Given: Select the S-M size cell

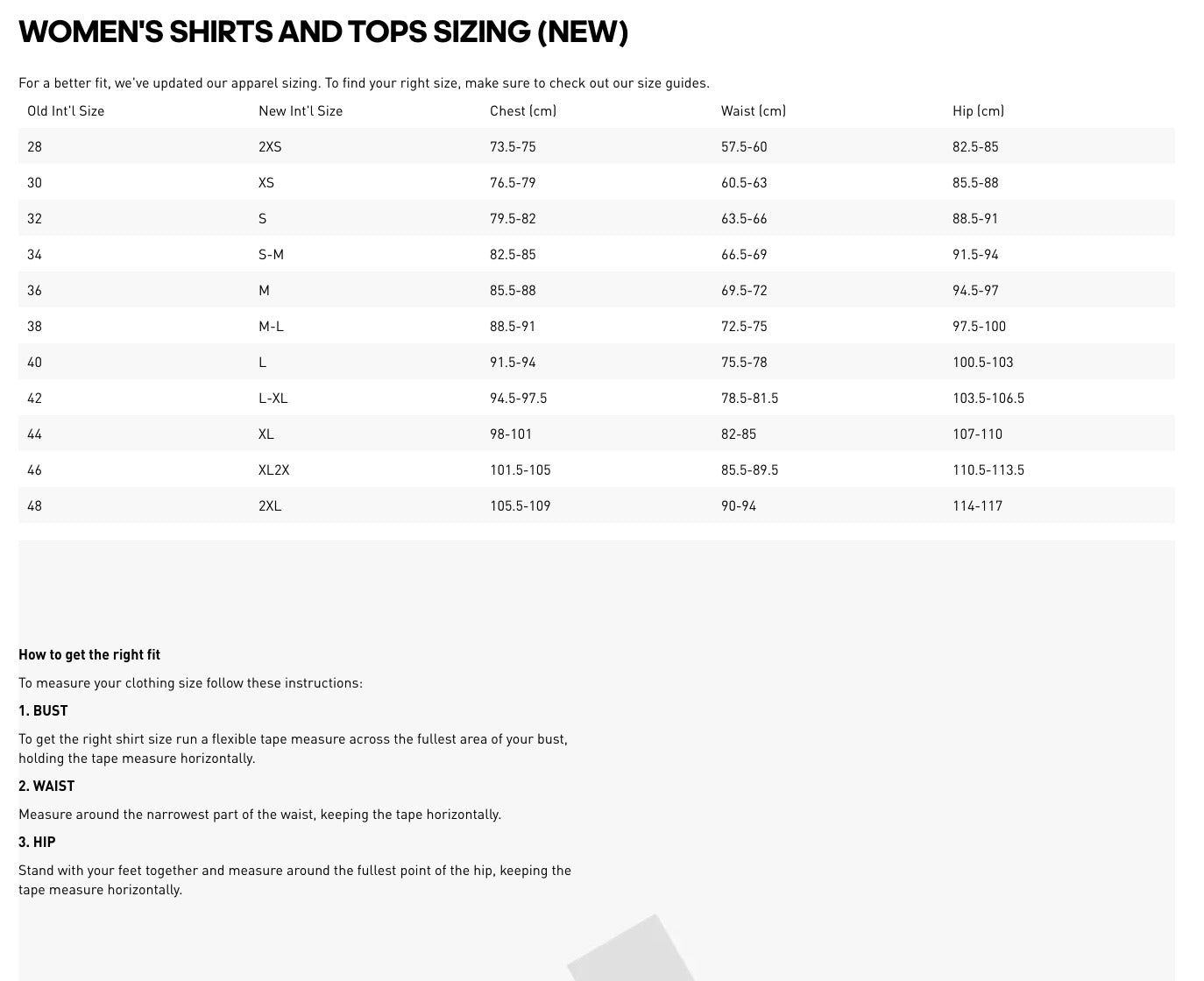Looking at the screenshot, I should click(271, 255).
